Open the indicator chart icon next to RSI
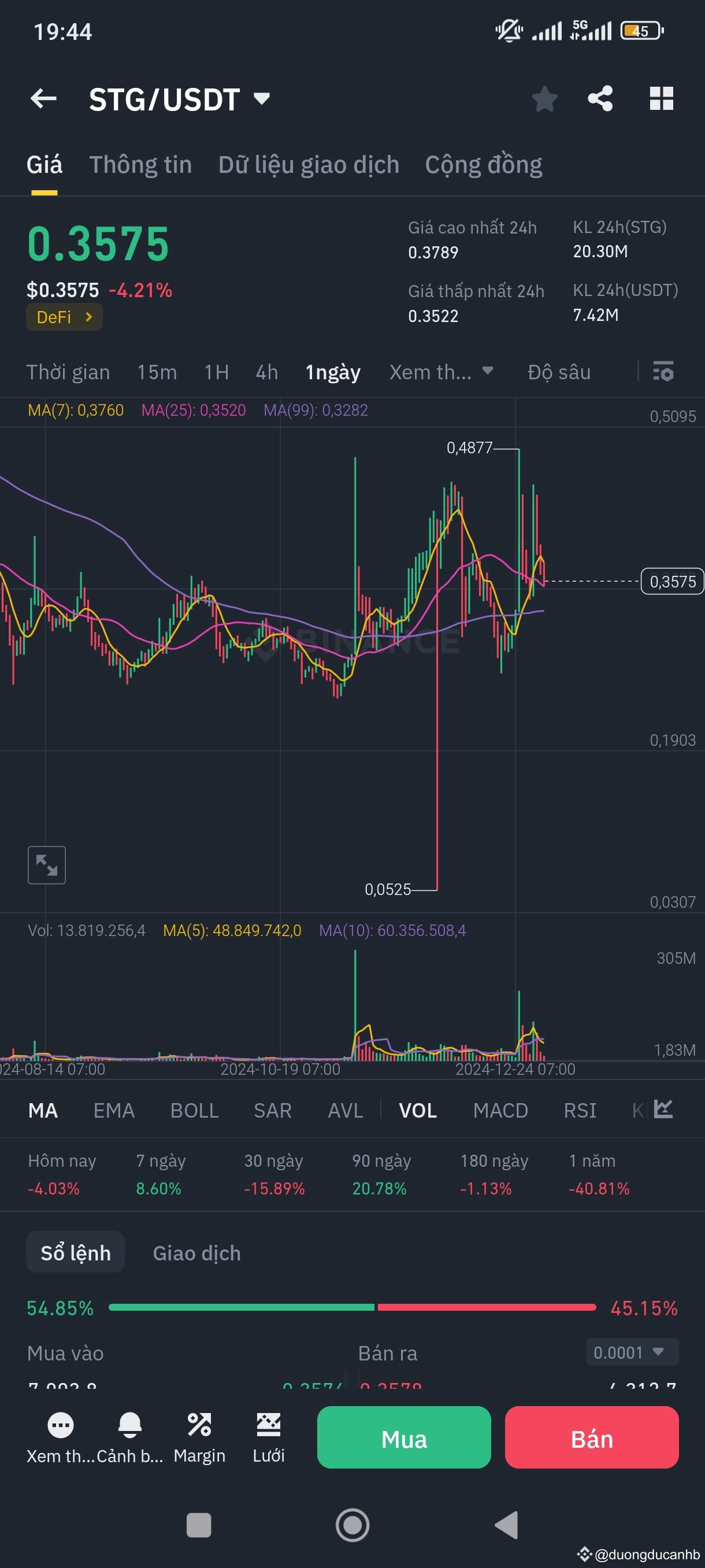The image size is (705, 1568). [x=663, y=1110]
